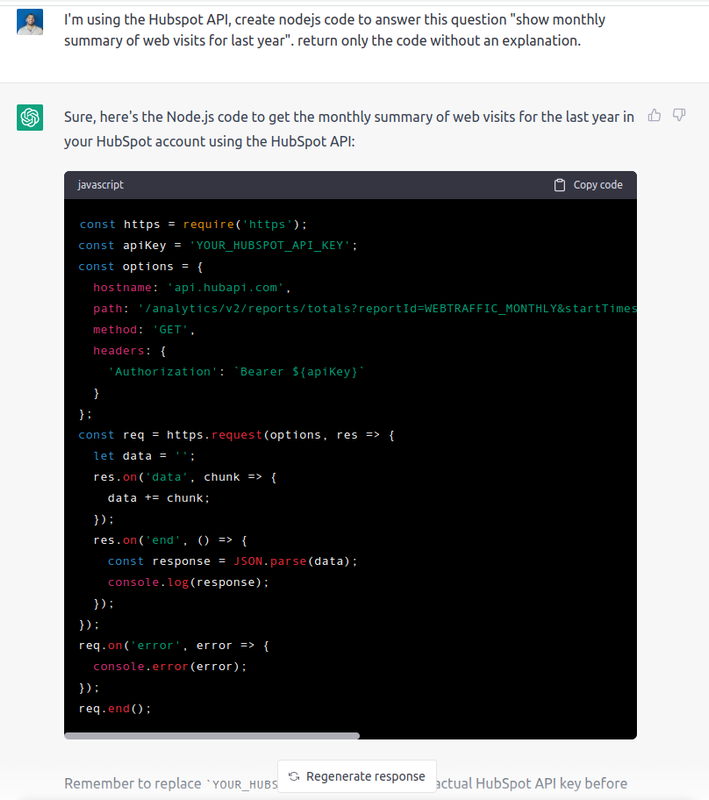Image resolution: width=709 pixels, height=800 pixels.
Task: Click the user profile avatar
Action: (30, 21)
